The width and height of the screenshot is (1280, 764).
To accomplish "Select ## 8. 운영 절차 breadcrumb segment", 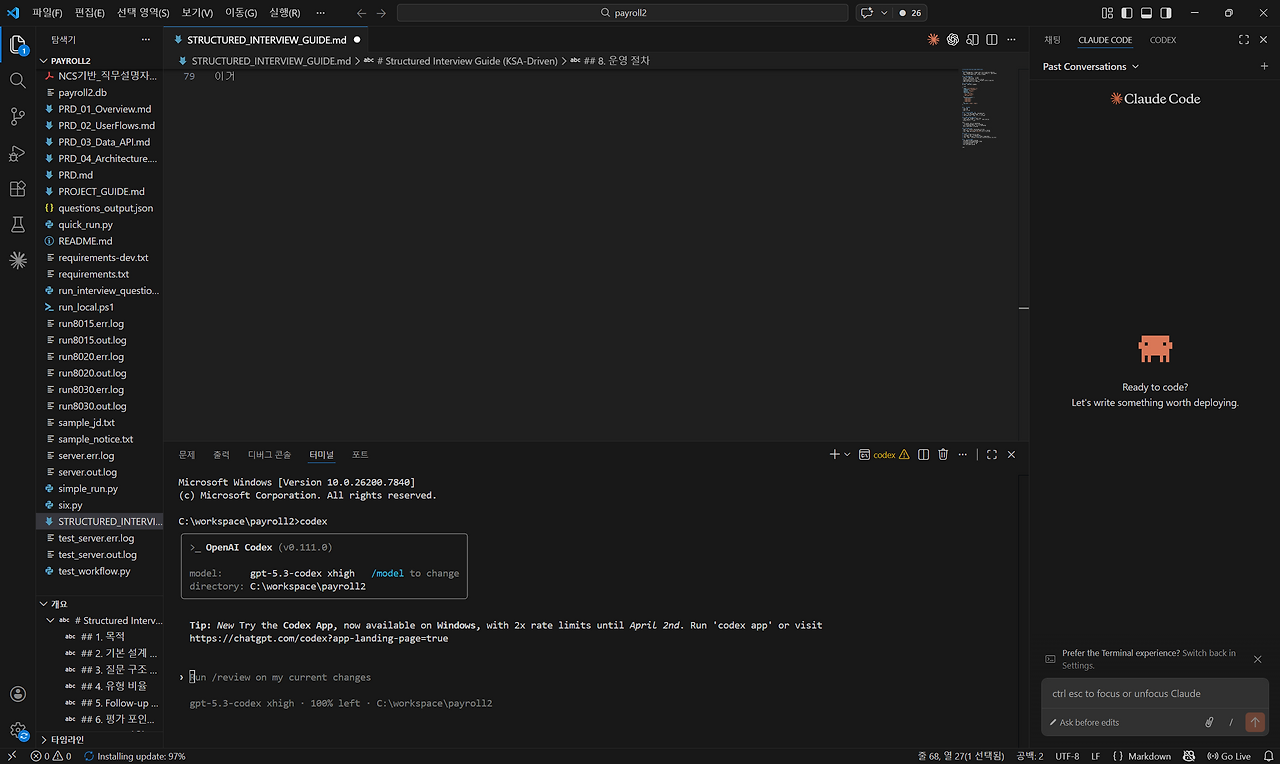I will pos(615,61).
